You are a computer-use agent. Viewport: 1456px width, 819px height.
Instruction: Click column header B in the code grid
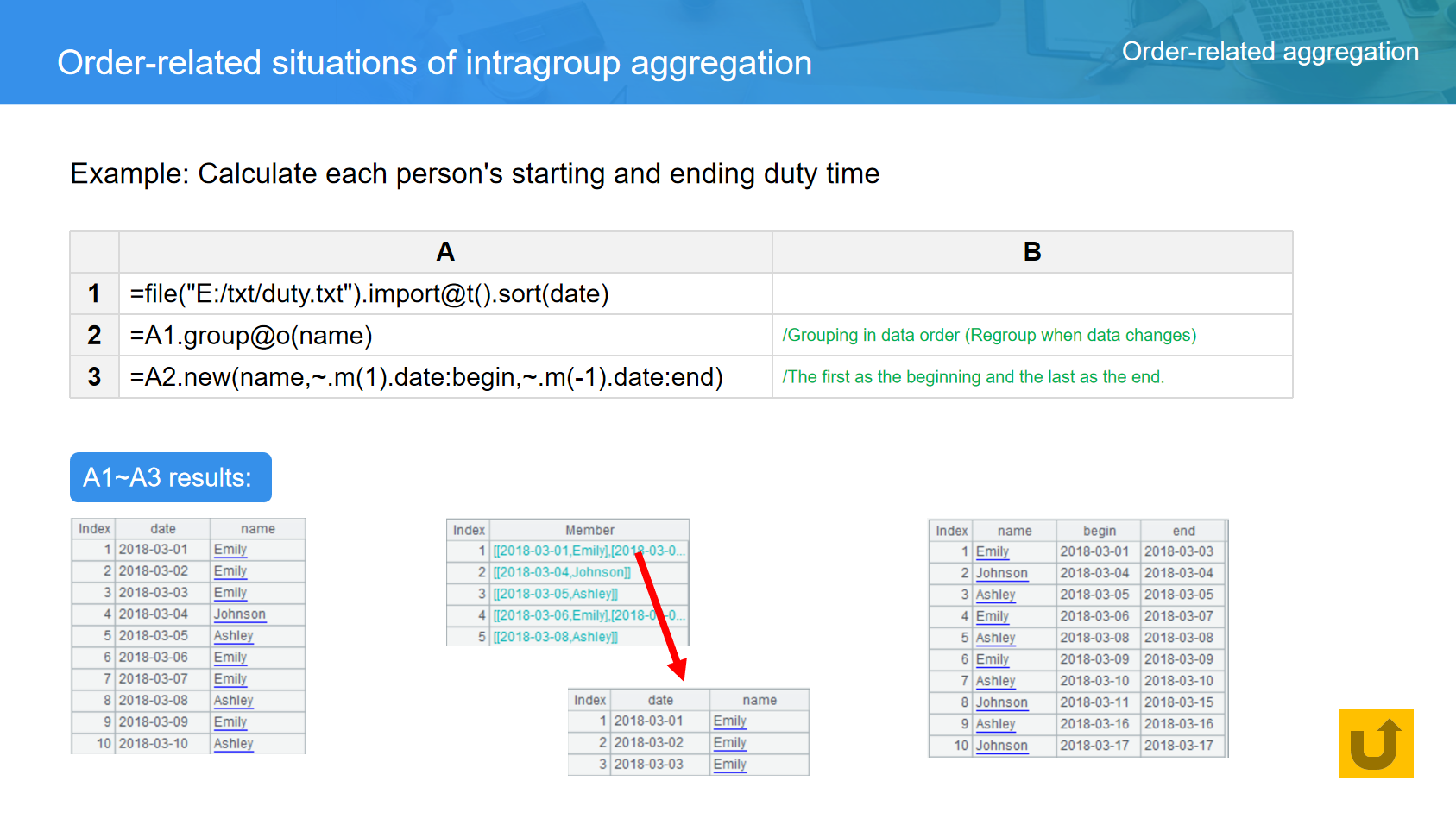point(1031,252)
